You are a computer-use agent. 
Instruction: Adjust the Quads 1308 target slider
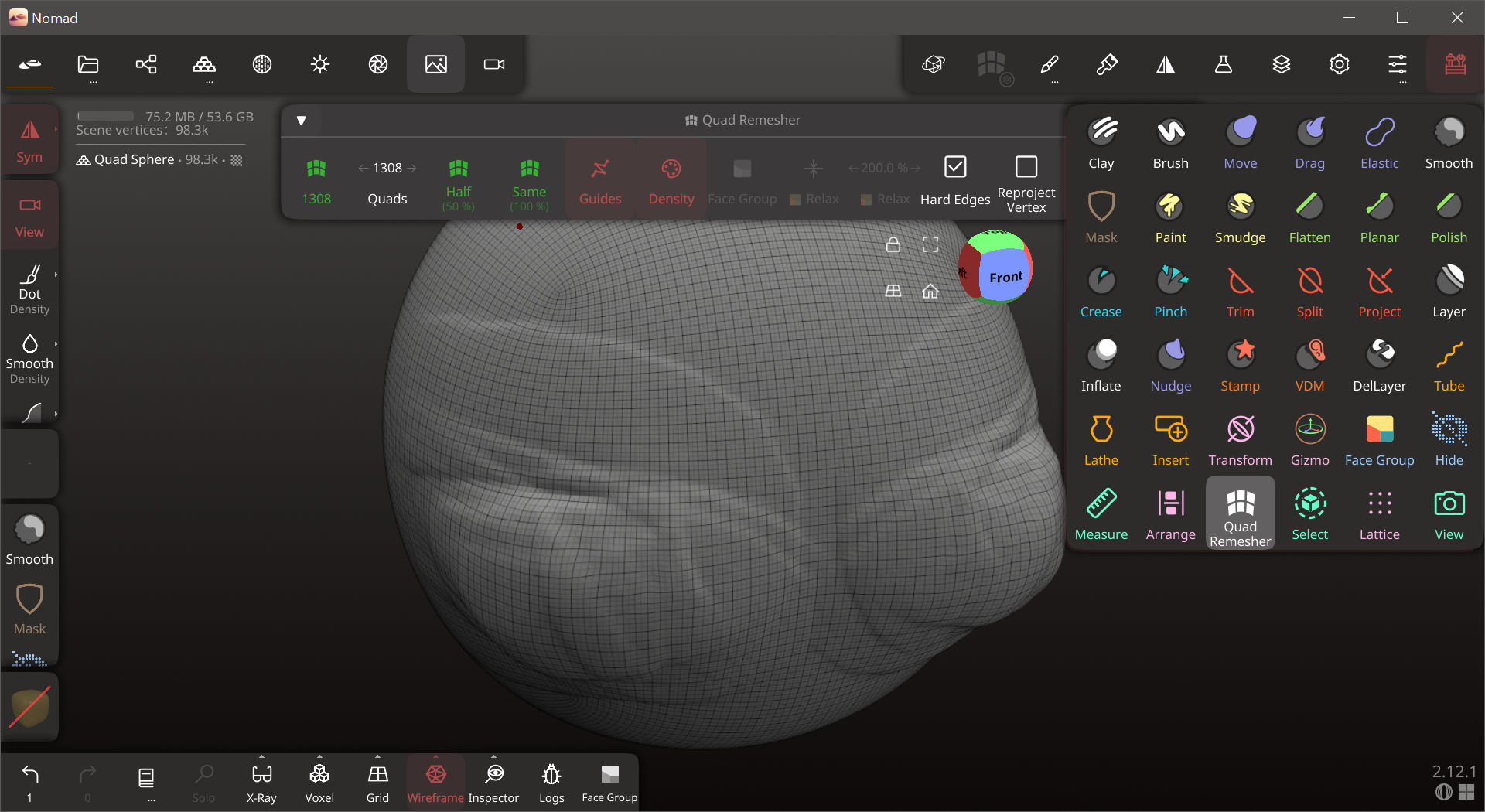[x=387, y=168]
